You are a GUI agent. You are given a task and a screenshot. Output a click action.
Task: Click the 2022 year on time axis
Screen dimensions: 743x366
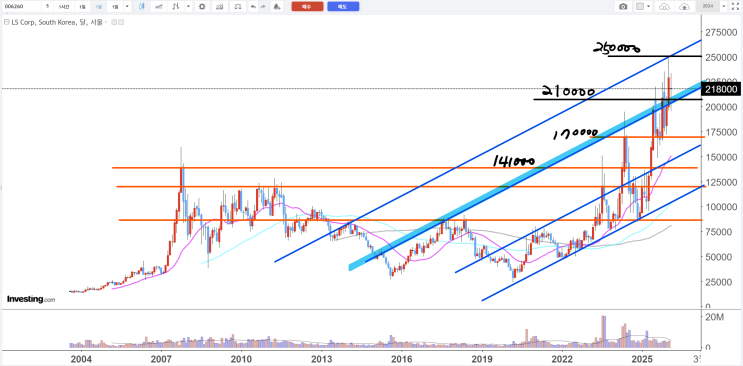click(x=562, y=358)
